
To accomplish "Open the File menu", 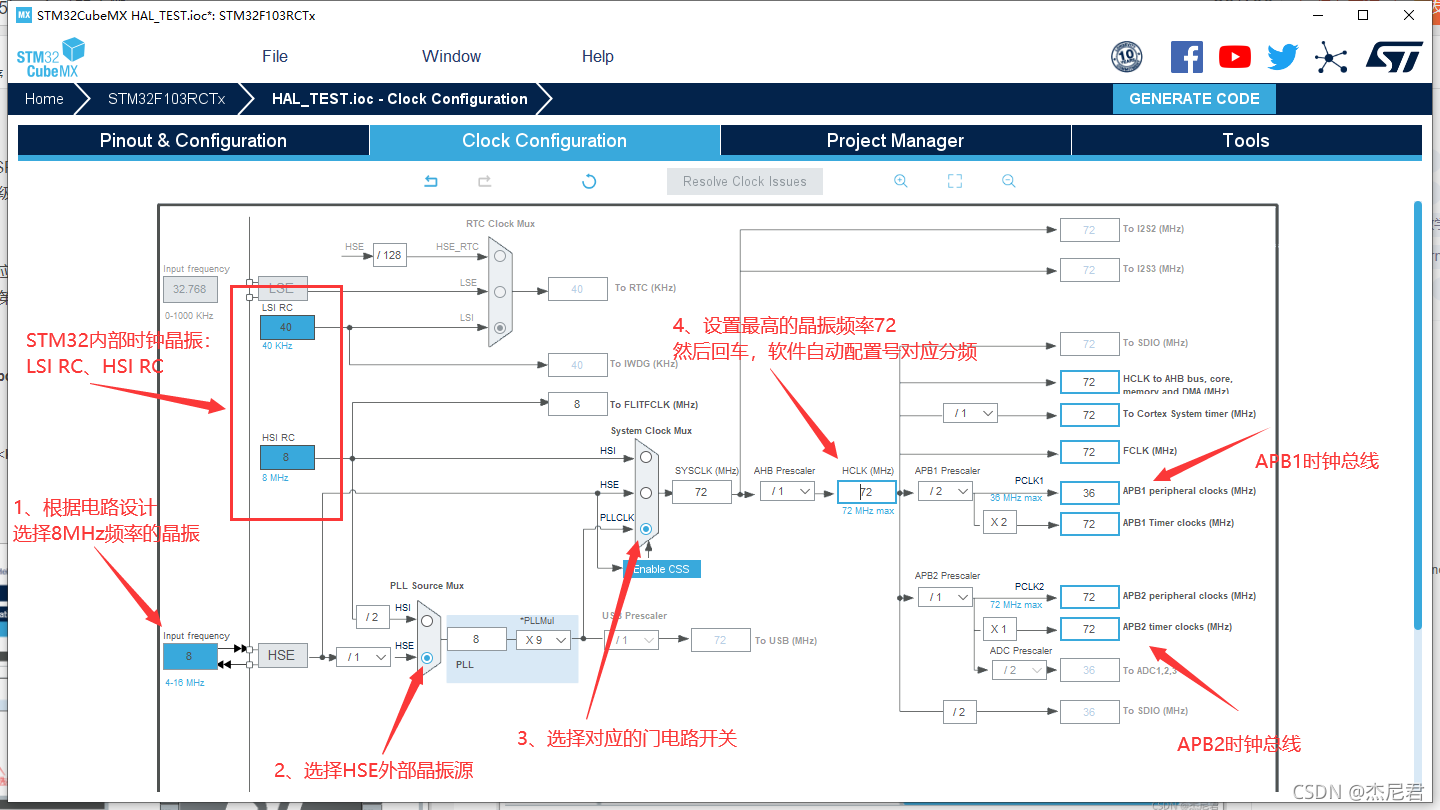I will 275,57.
